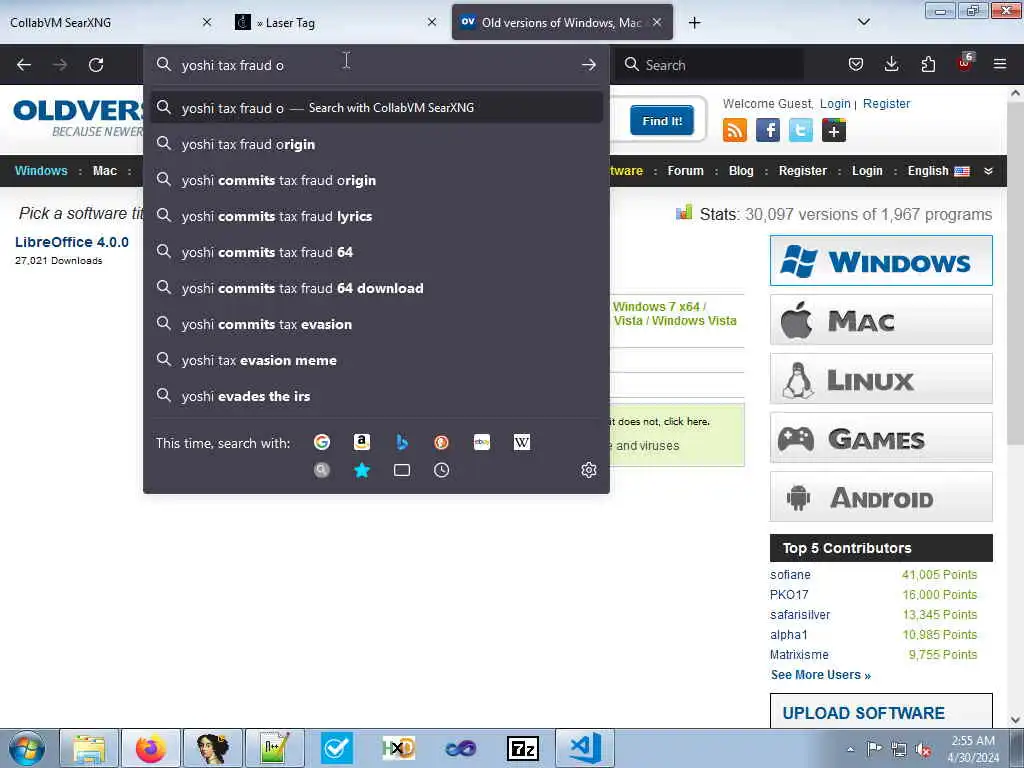The image size is (1024, 768).
Task: Click the Android platform banner
Action: coord(881,496)
